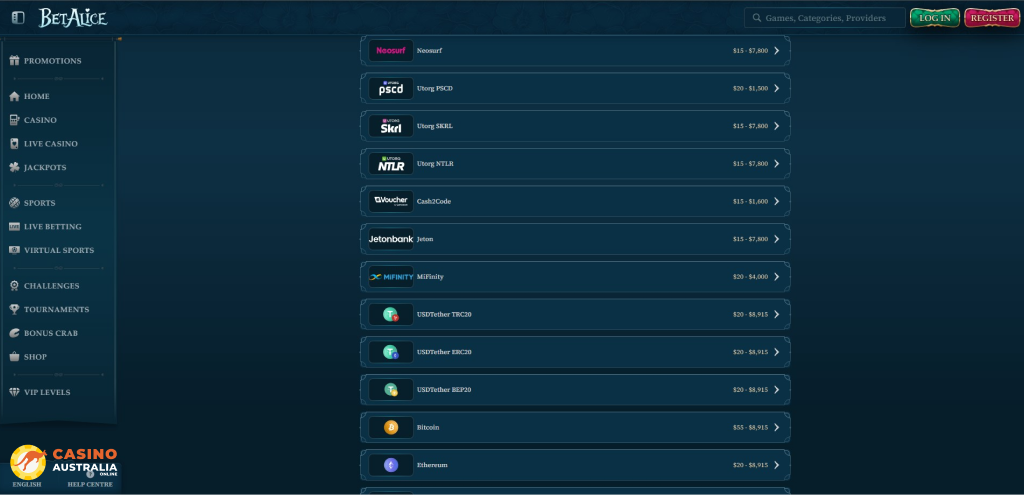1024x495 pixels.
Task: Click the USDTether TRC20 coin icon
Action: coord(391,315)
